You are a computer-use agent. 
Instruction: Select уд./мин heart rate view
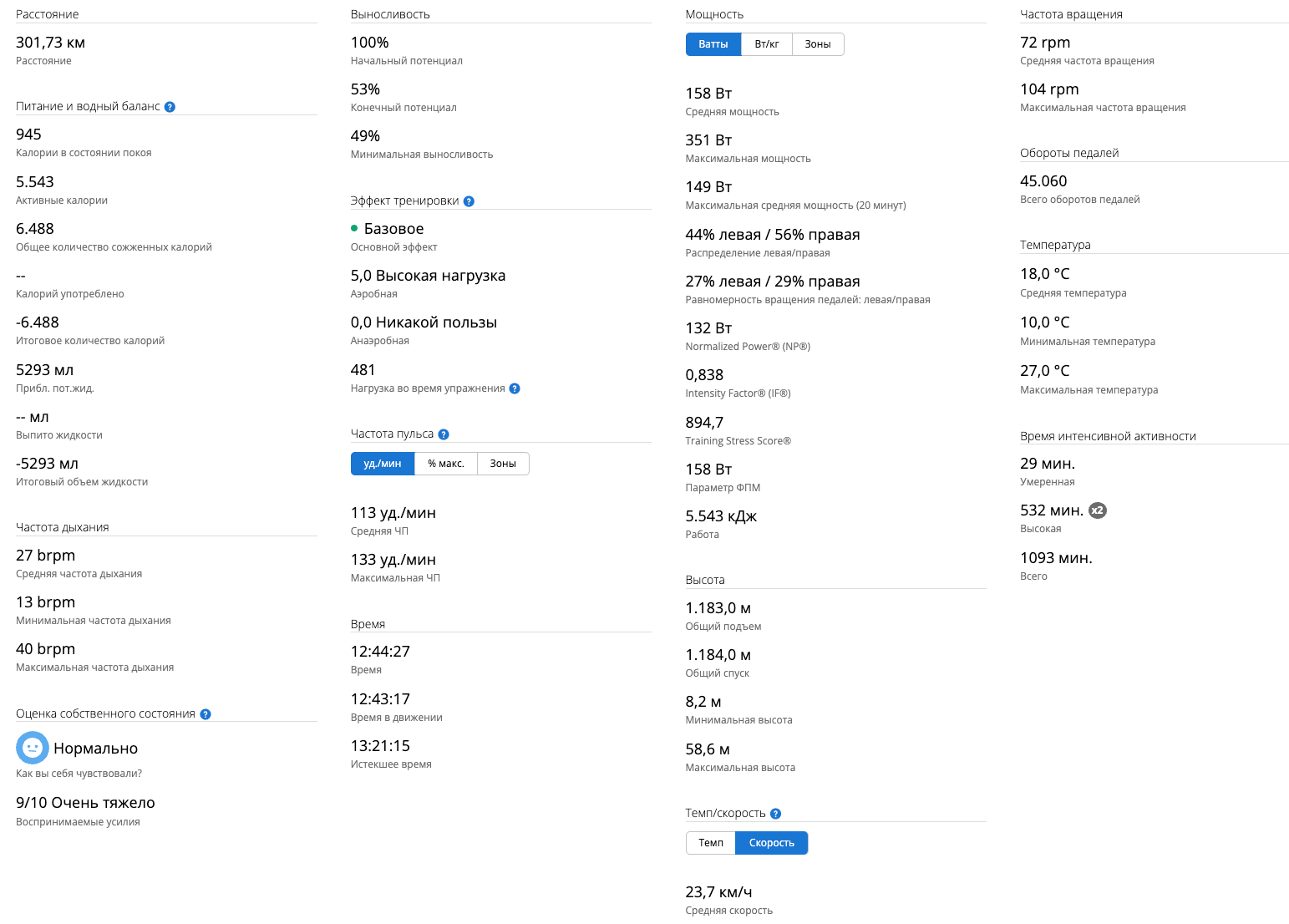[382, 464]
